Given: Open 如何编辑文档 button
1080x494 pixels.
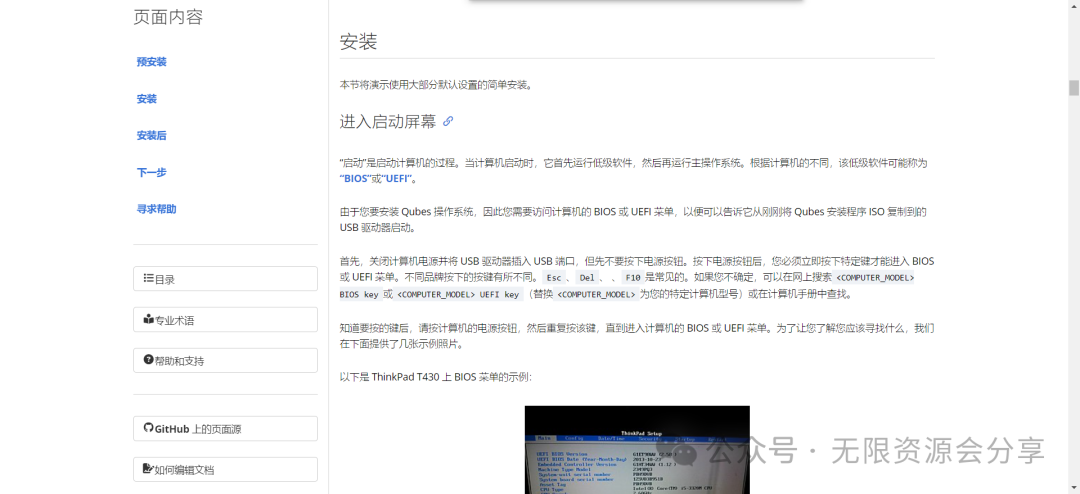Looking at the screenshot, I should pos(225,469).
